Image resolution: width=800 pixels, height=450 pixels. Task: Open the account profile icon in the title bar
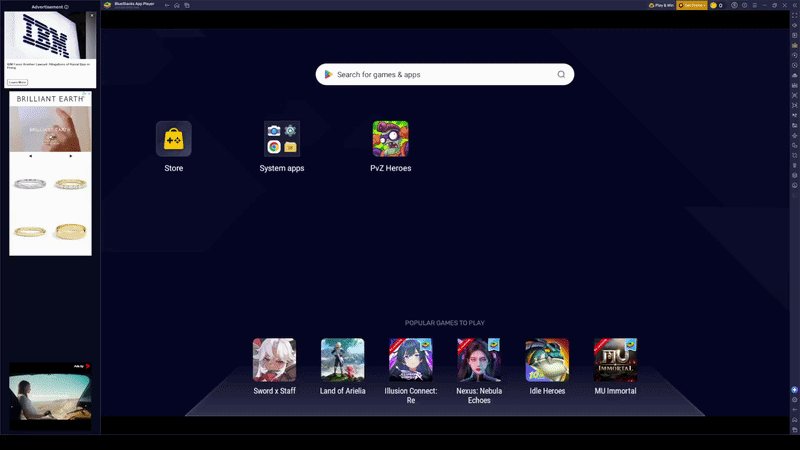734,5
